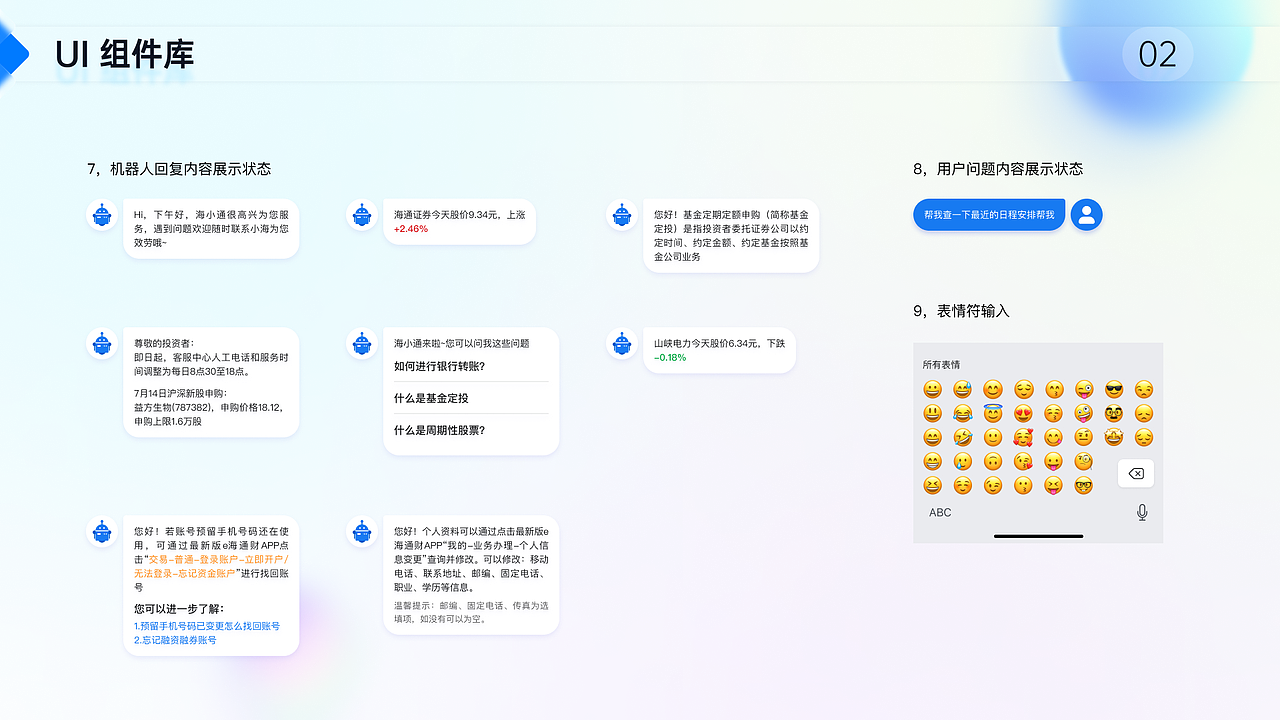The width and height of the screenshot is (1280, 720).
Task: Click the robot avatar next to 山峡电力 stock reply
Action: click(x=621, y=344)
